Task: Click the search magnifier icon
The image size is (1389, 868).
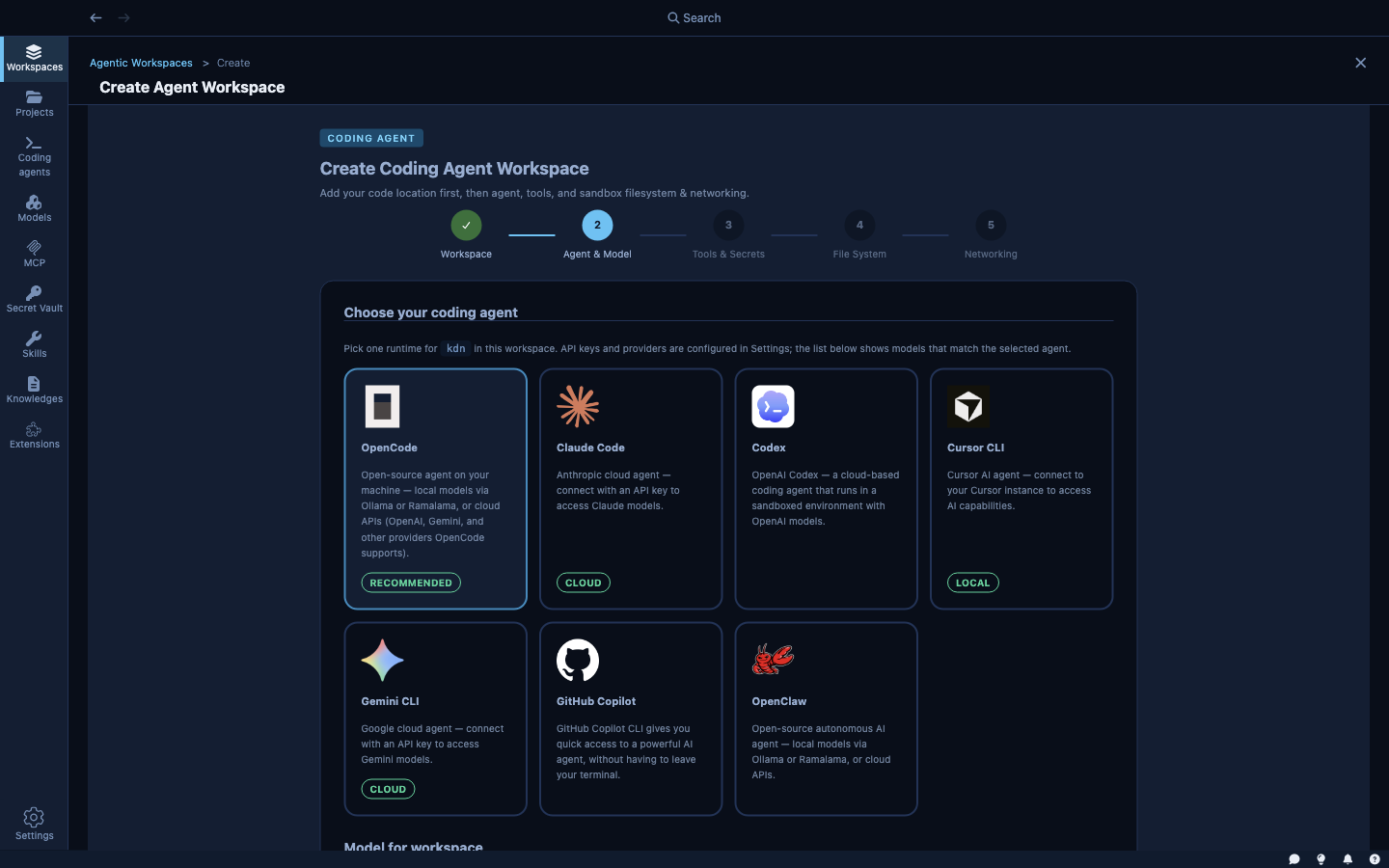Action: (x=673, y=17)
